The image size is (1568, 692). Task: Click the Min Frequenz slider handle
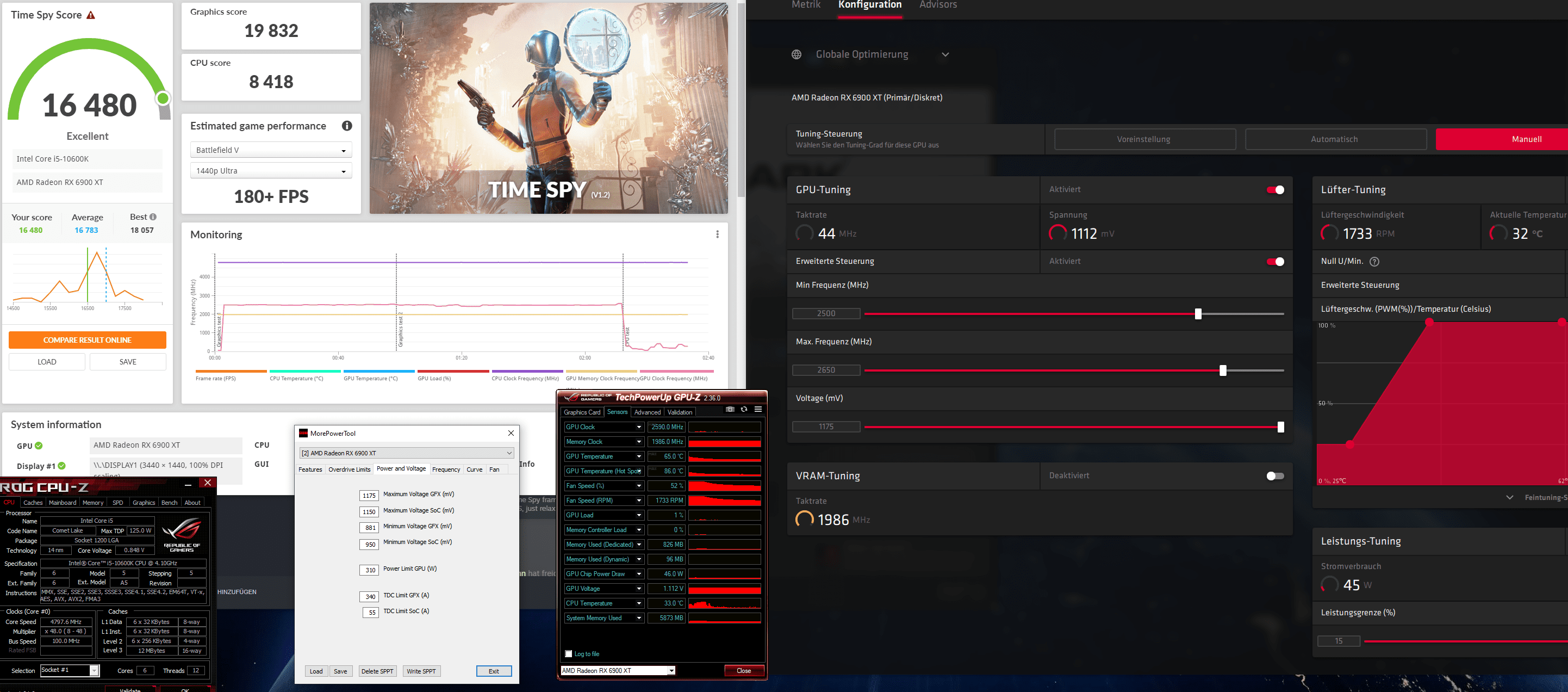pyautogui.click(x=1198, y=314)
